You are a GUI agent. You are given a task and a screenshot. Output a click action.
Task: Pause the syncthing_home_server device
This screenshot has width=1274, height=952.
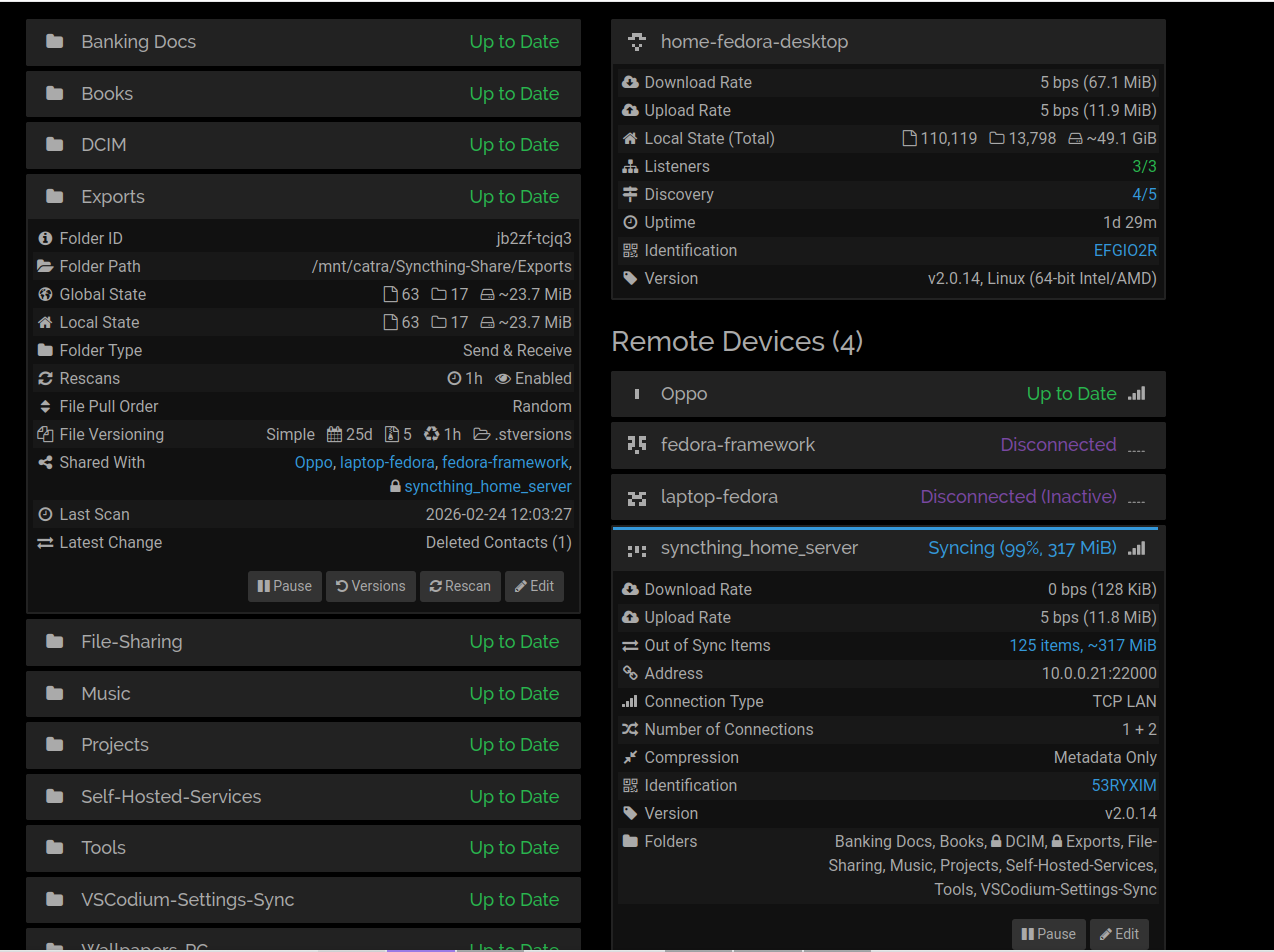1047,934
